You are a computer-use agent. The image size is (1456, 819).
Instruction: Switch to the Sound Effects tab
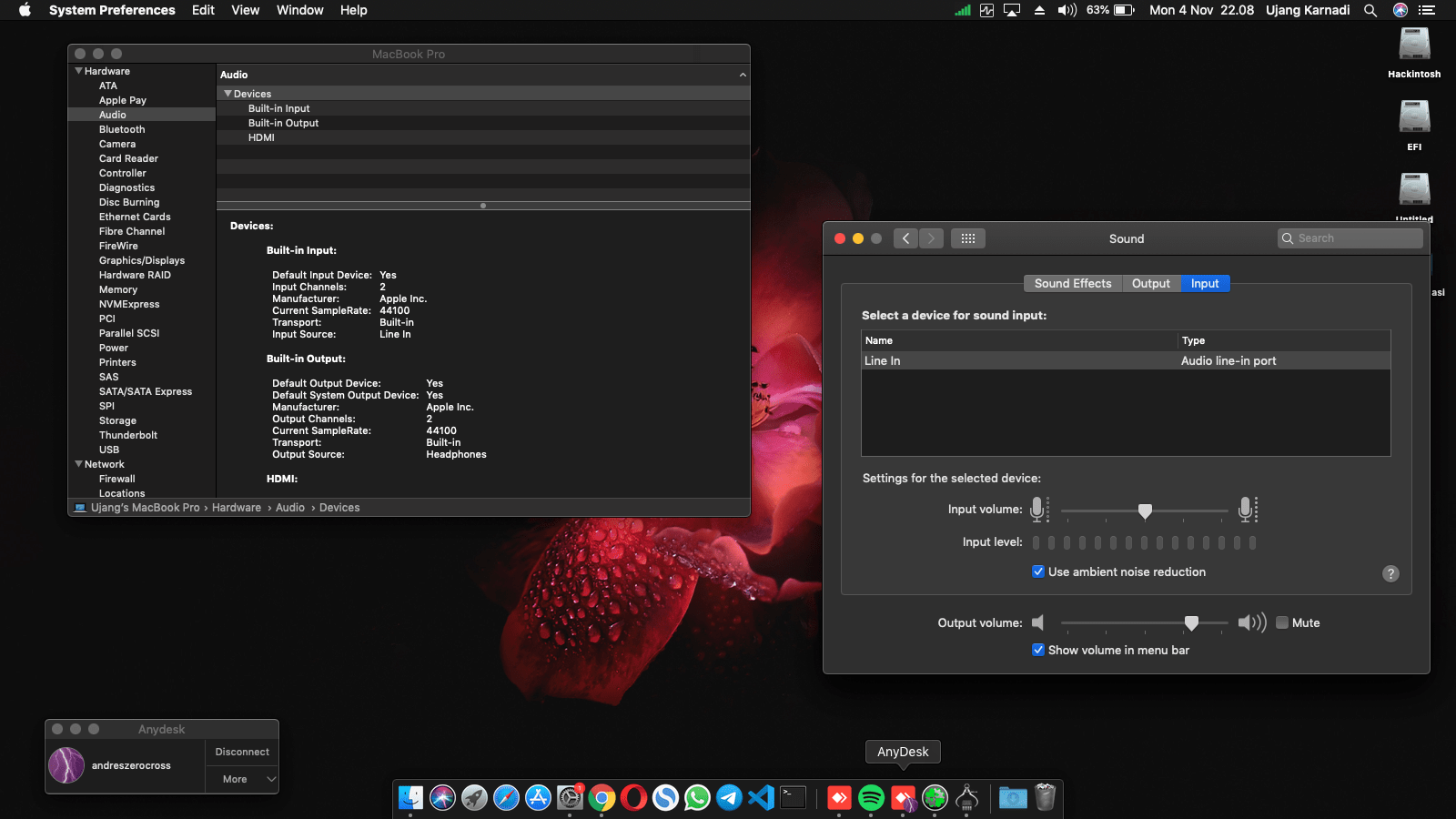(1072, 283)
